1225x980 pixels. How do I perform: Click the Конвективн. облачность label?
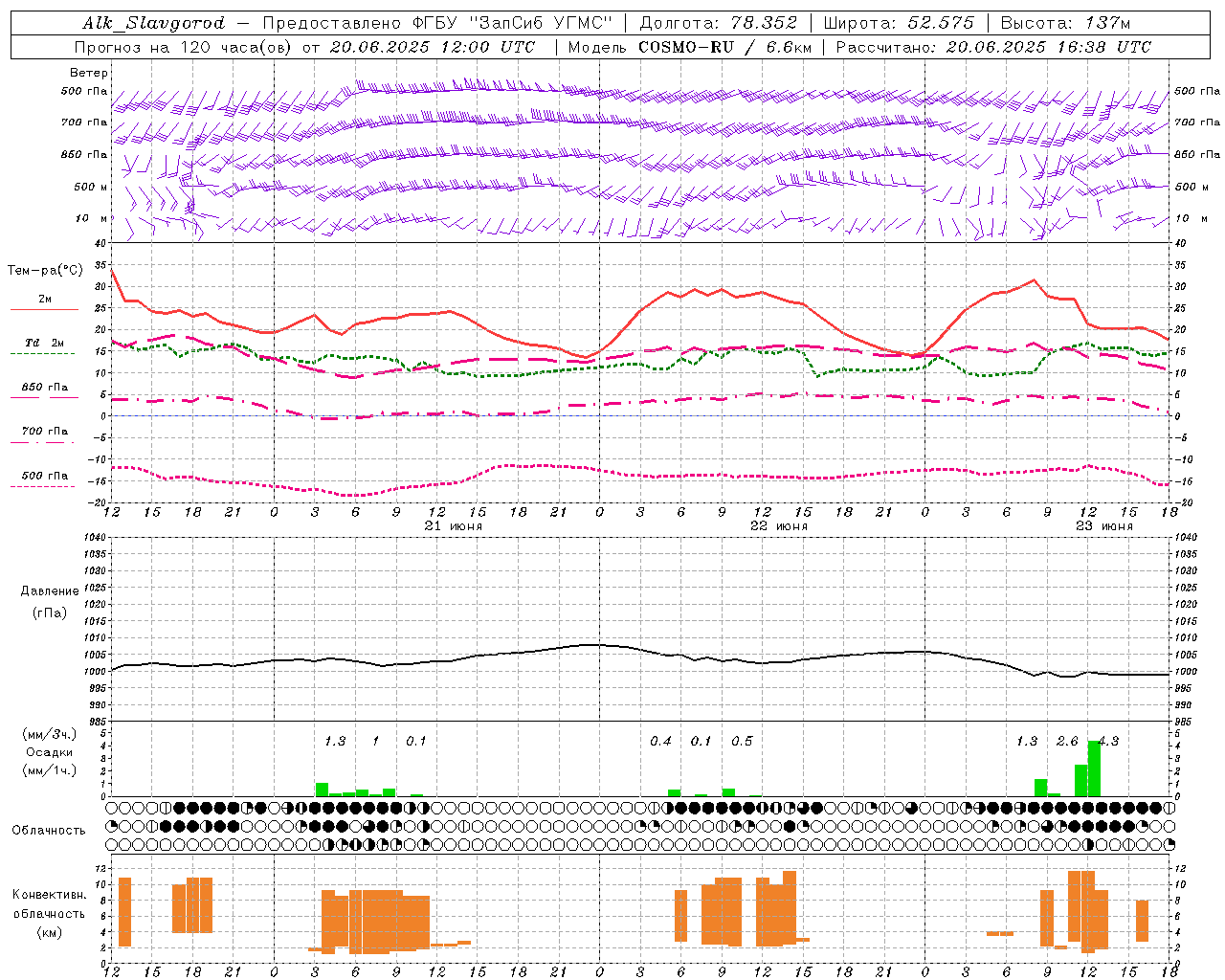(49, 904)
